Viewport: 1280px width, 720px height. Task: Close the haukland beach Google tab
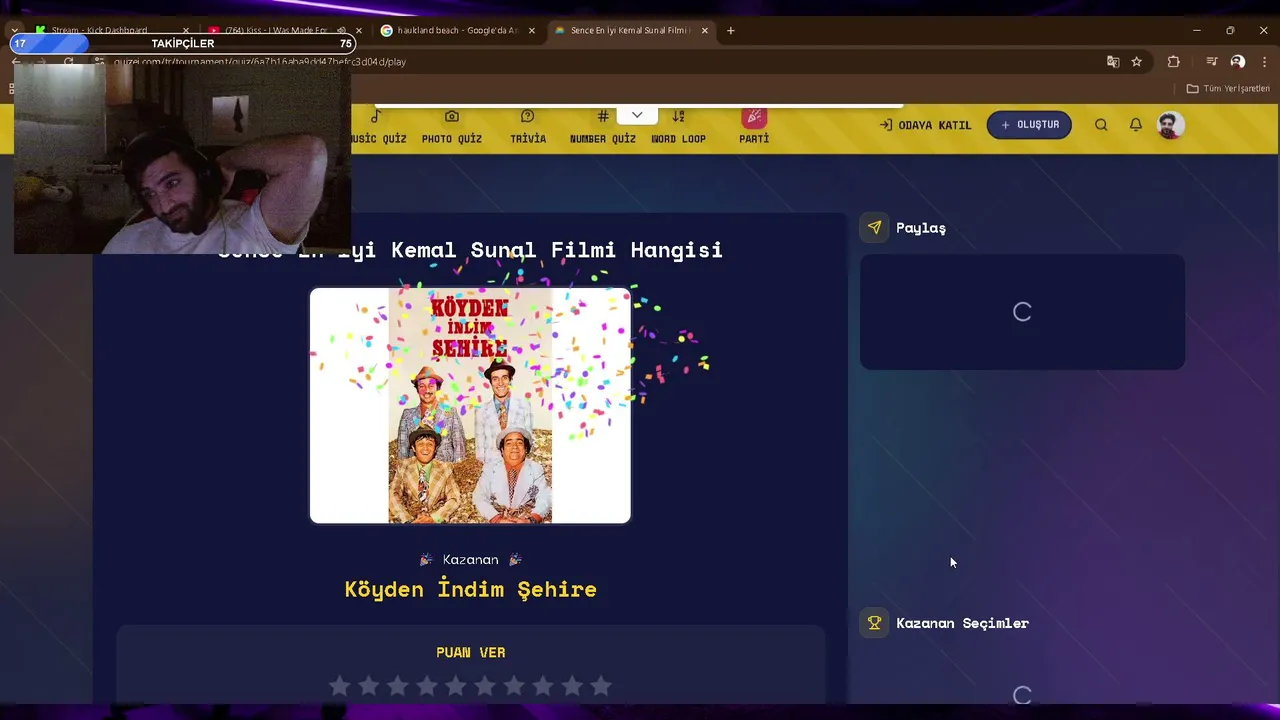click(x=532, y=31)
